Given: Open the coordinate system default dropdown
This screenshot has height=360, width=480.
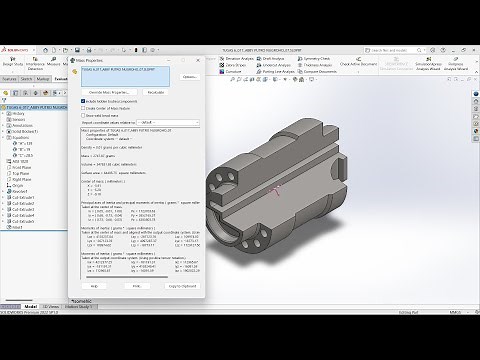Looking at the screenshot, I should (168, 122).
